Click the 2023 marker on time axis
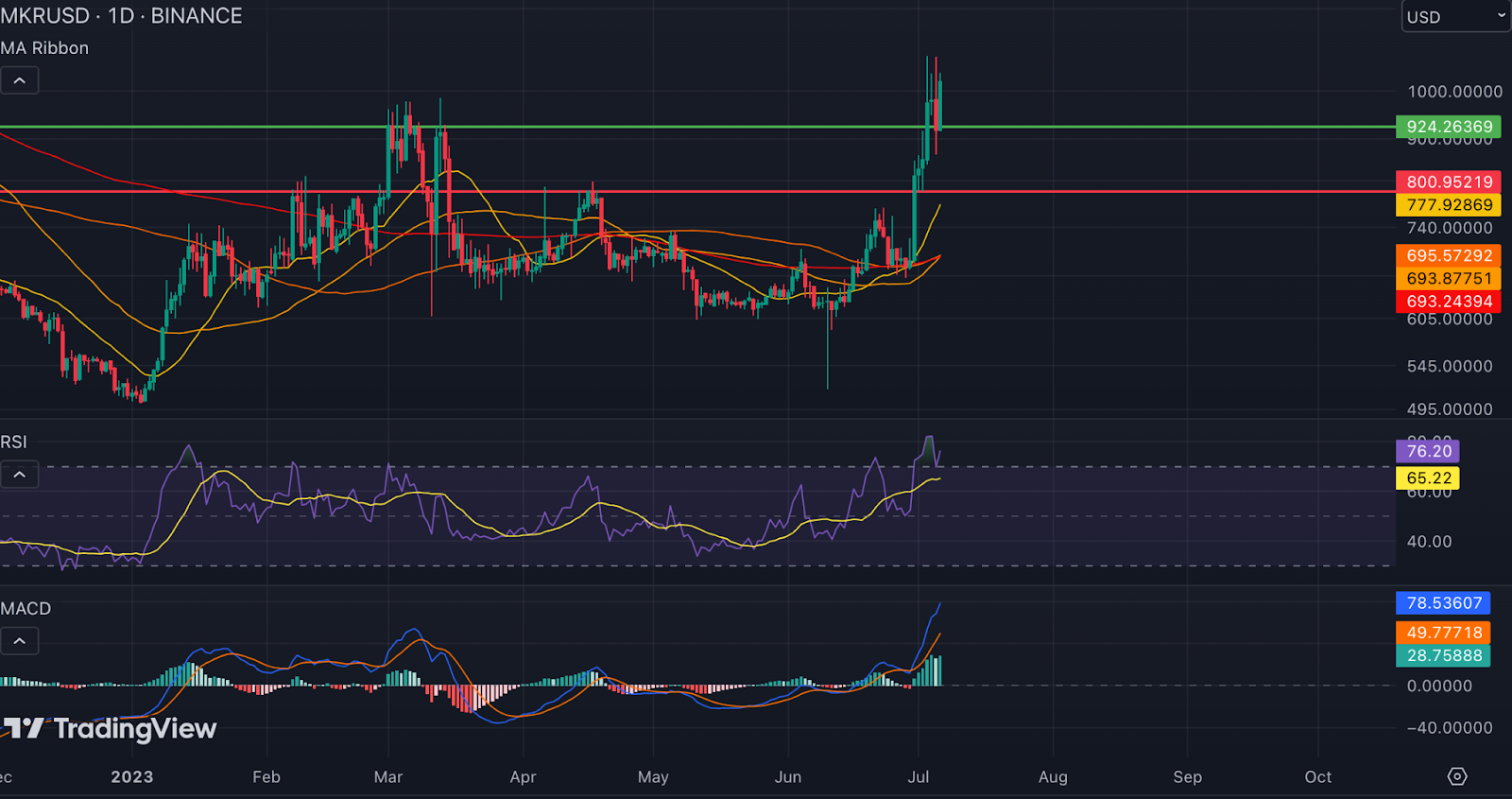The image size is (1512, 799). pos(131,776)
